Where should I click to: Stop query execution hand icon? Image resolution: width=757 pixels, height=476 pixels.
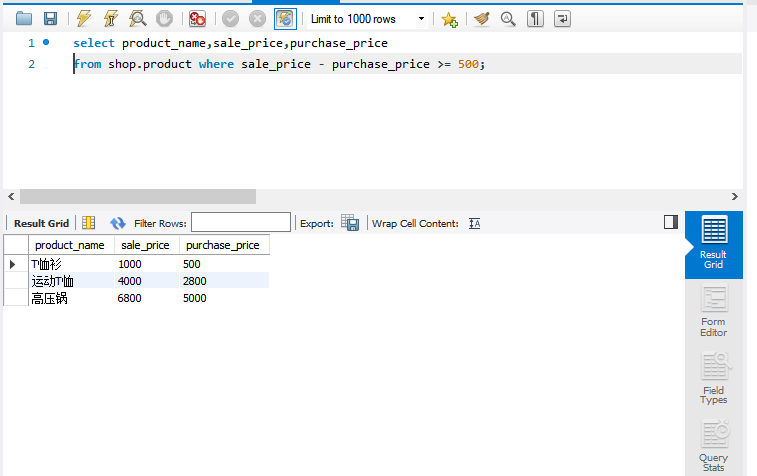(x=164, y=19)
